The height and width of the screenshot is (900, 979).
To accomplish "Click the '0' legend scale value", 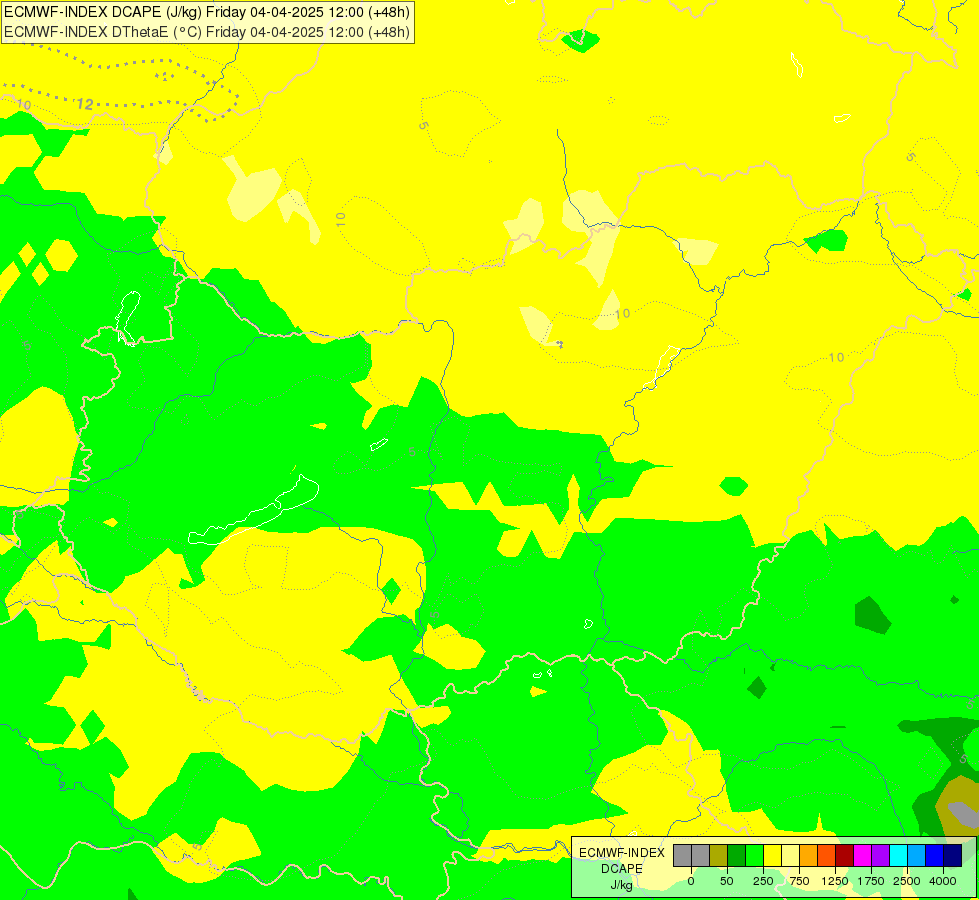I will tap(691, 881).
